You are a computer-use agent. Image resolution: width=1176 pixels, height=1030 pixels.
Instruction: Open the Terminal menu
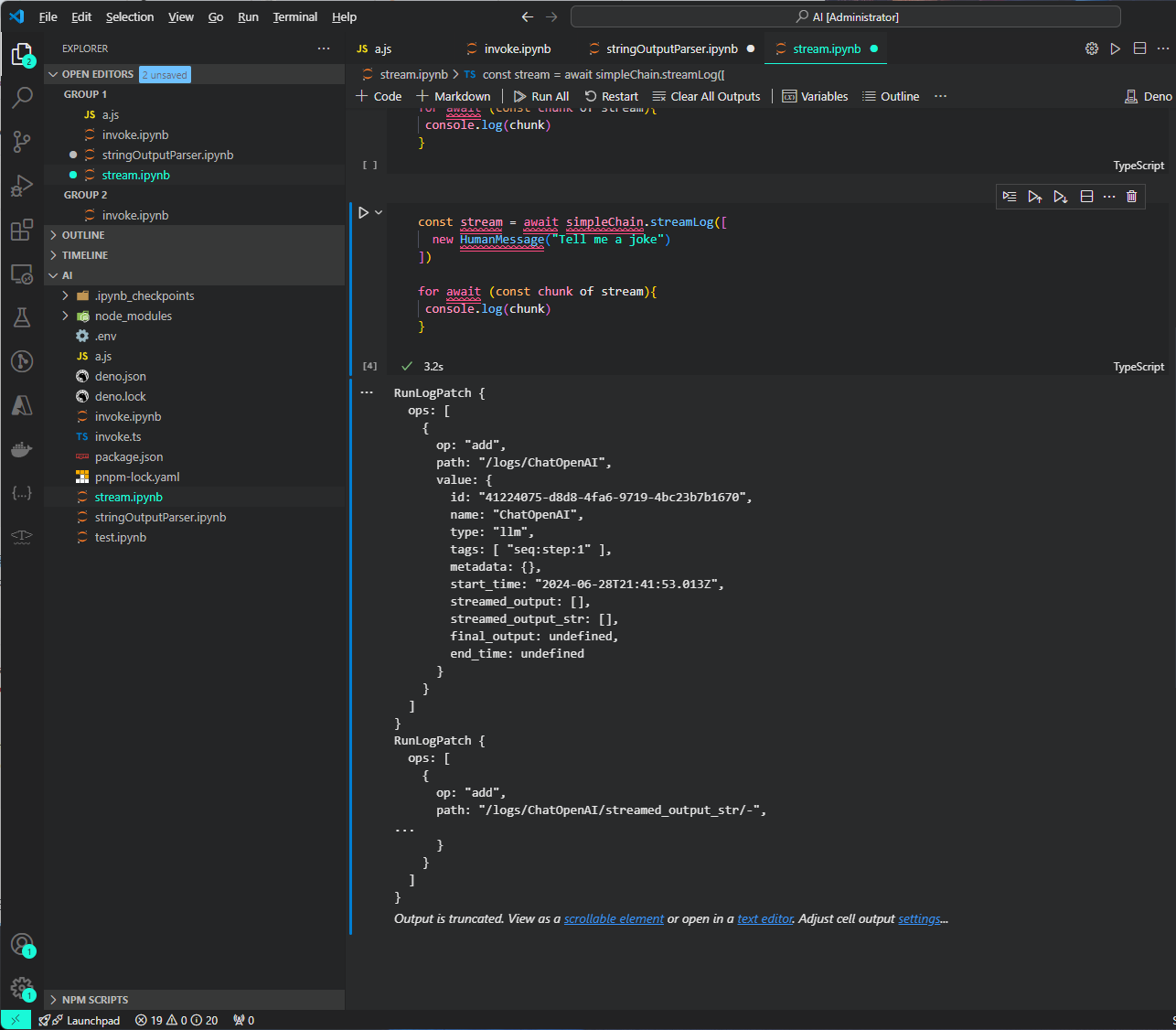coord(295,16)
